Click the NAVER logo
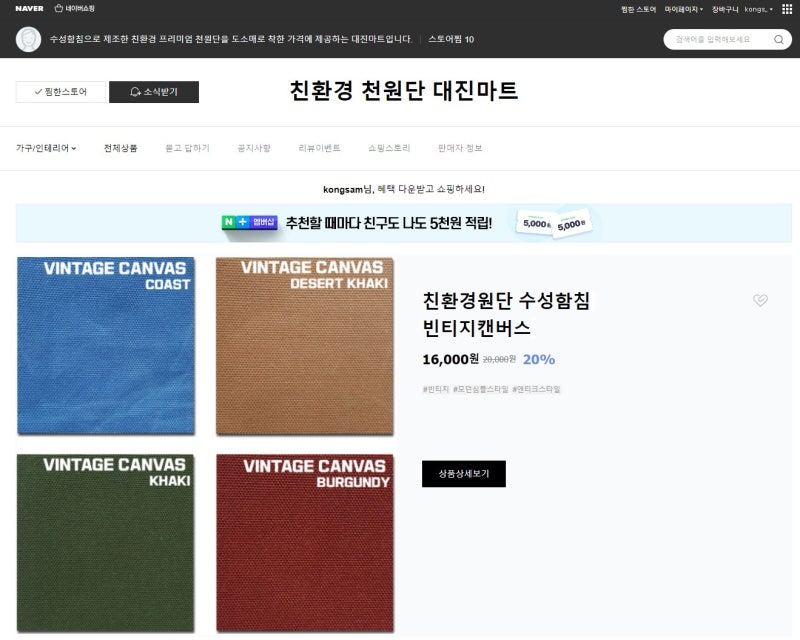Screen dimensions: 800x640 (29, 9)
